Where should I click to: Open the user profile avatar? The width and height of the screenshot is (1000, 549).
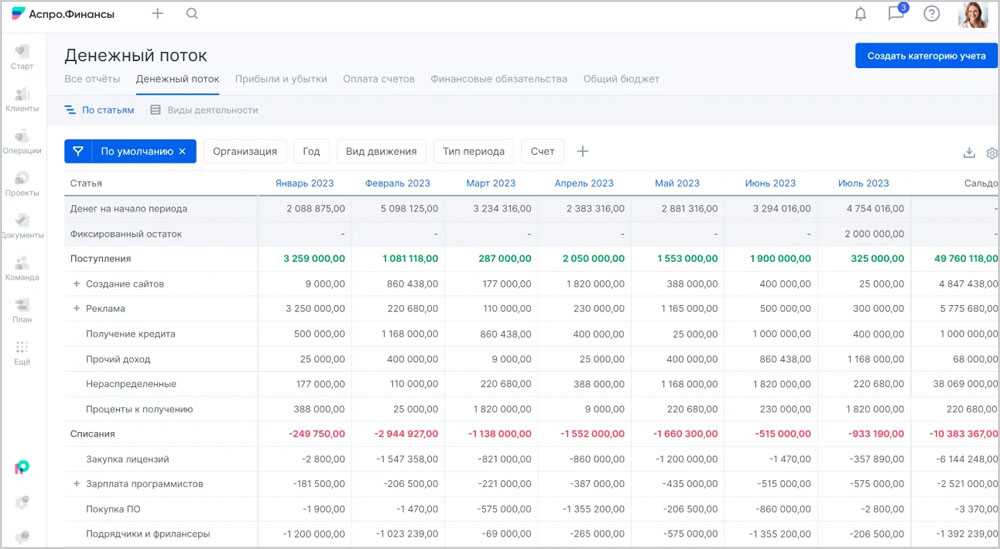click(x=972, y=14)
